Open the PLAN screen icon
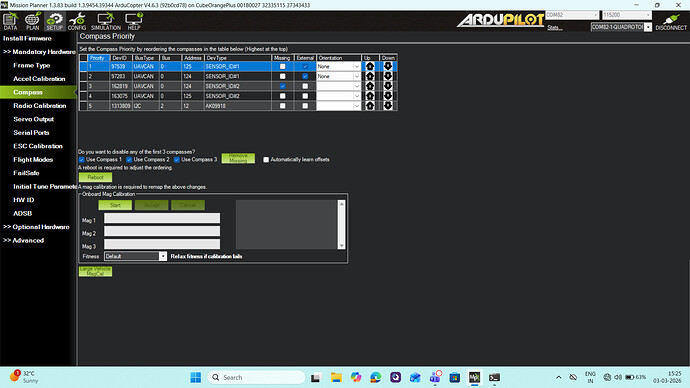 (x=32, y=21)
